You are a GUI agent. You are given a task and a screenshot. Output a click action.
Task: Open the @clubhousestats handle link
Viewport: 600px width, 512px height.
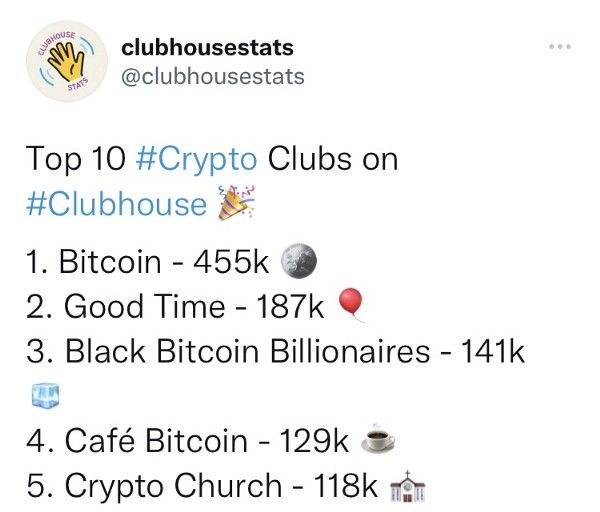[213, 77]
